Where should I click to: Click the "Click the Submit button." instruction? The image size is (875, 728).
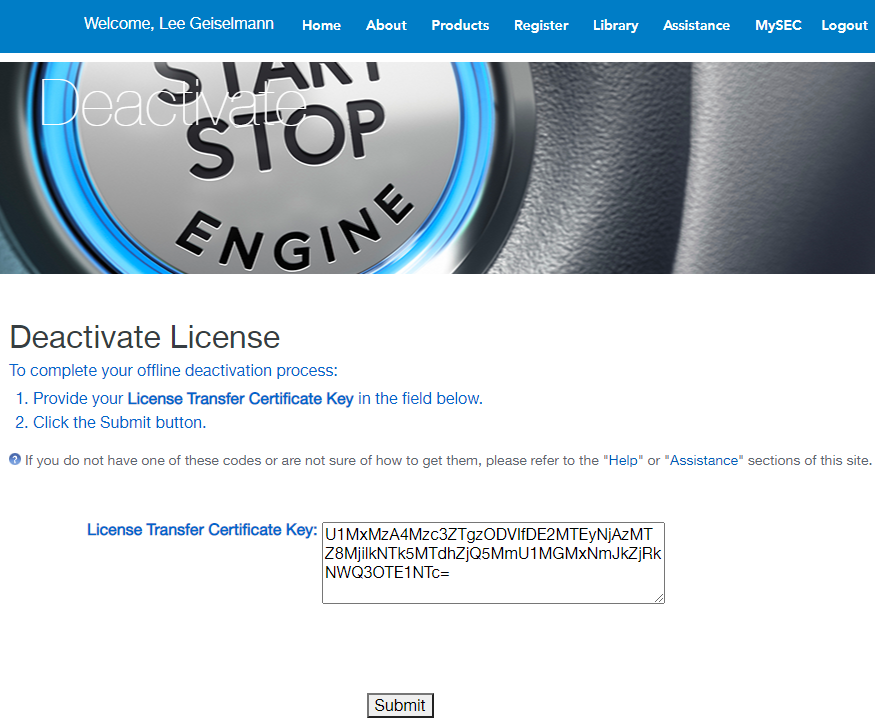(119, 422)
